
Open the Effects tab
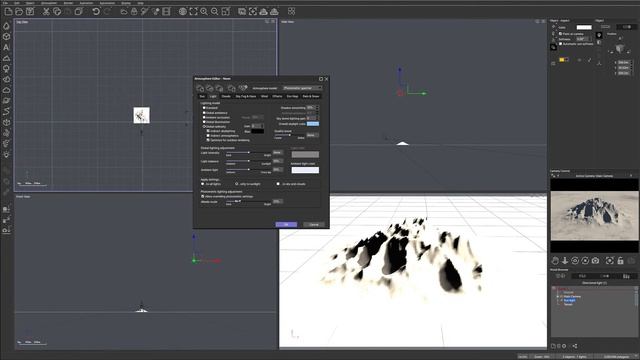tap(277, 96)
